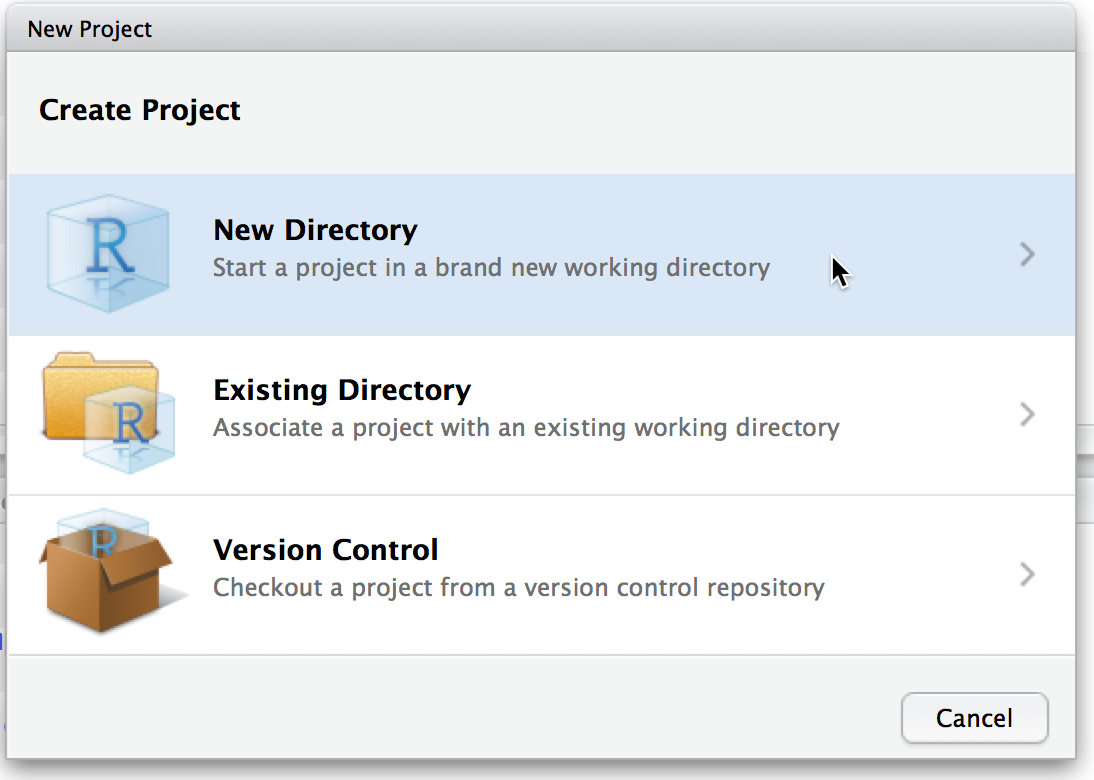This screenshot has width=1094, height=780.
Task: Click "Checkout a project from a version control repository"
Action: tap(518, 587)
